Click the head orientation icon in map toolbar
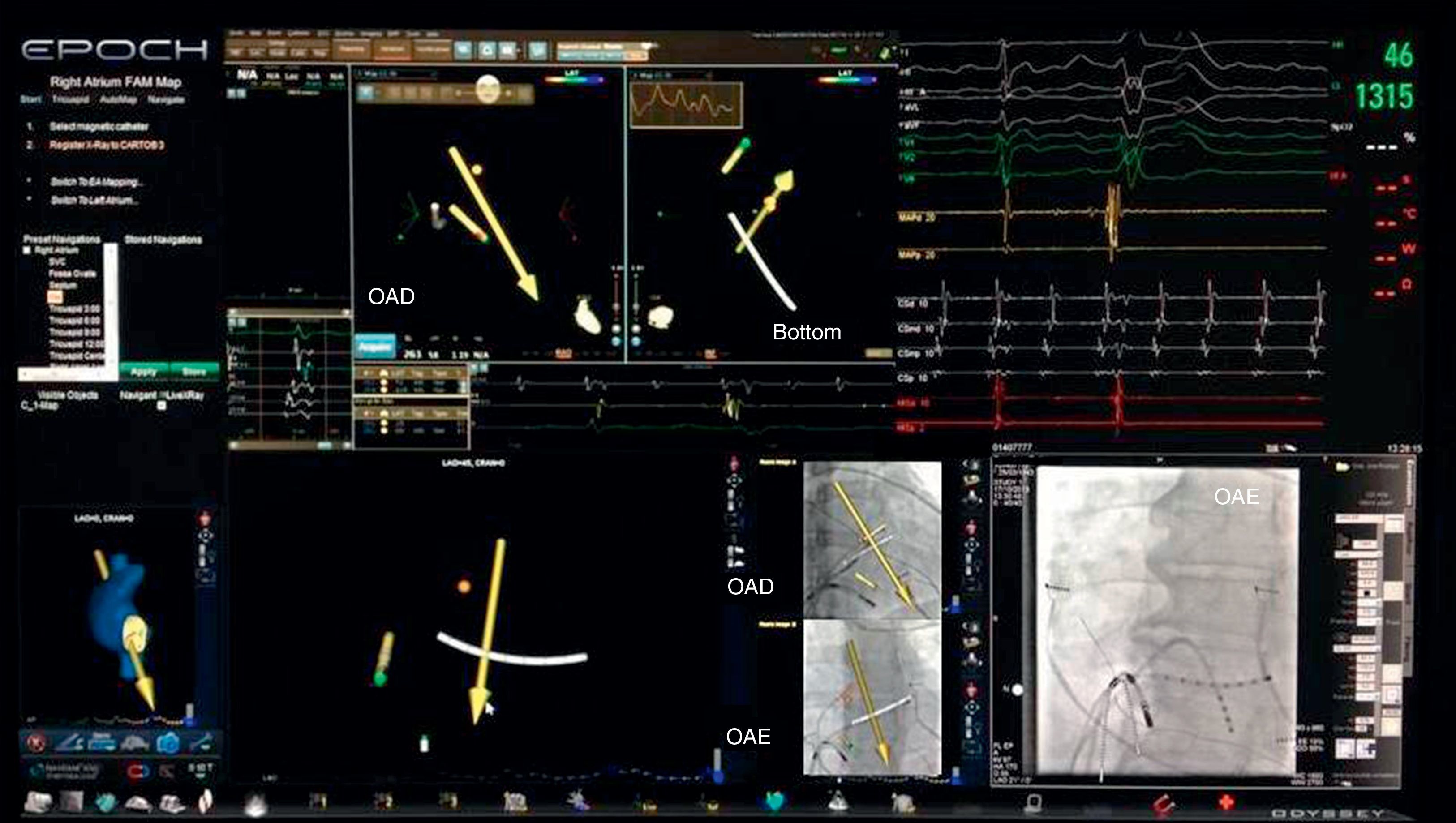This screenshot has height=823, width=1456. [x=487, y=89]
